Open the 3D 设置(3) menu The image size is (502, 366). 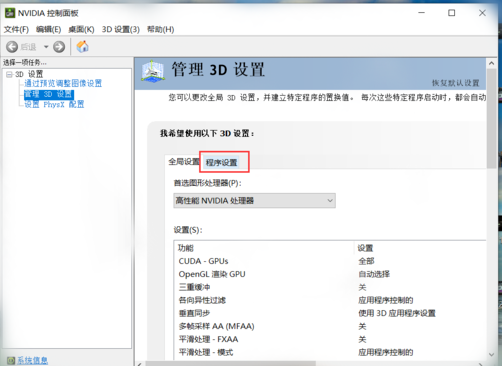click(x=121, y=30)
